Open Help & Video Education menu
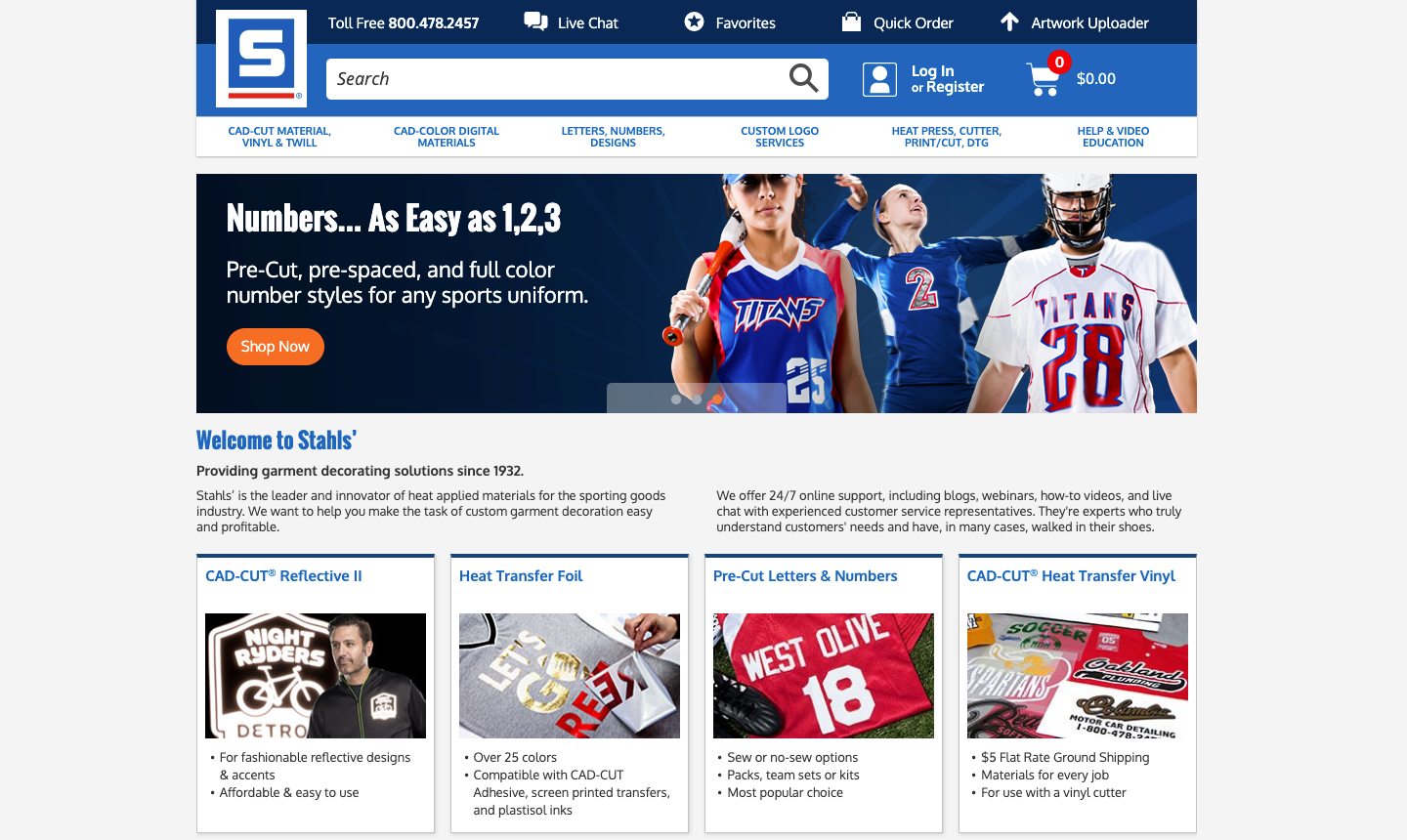1407x840 pixels. [1113, 137]
